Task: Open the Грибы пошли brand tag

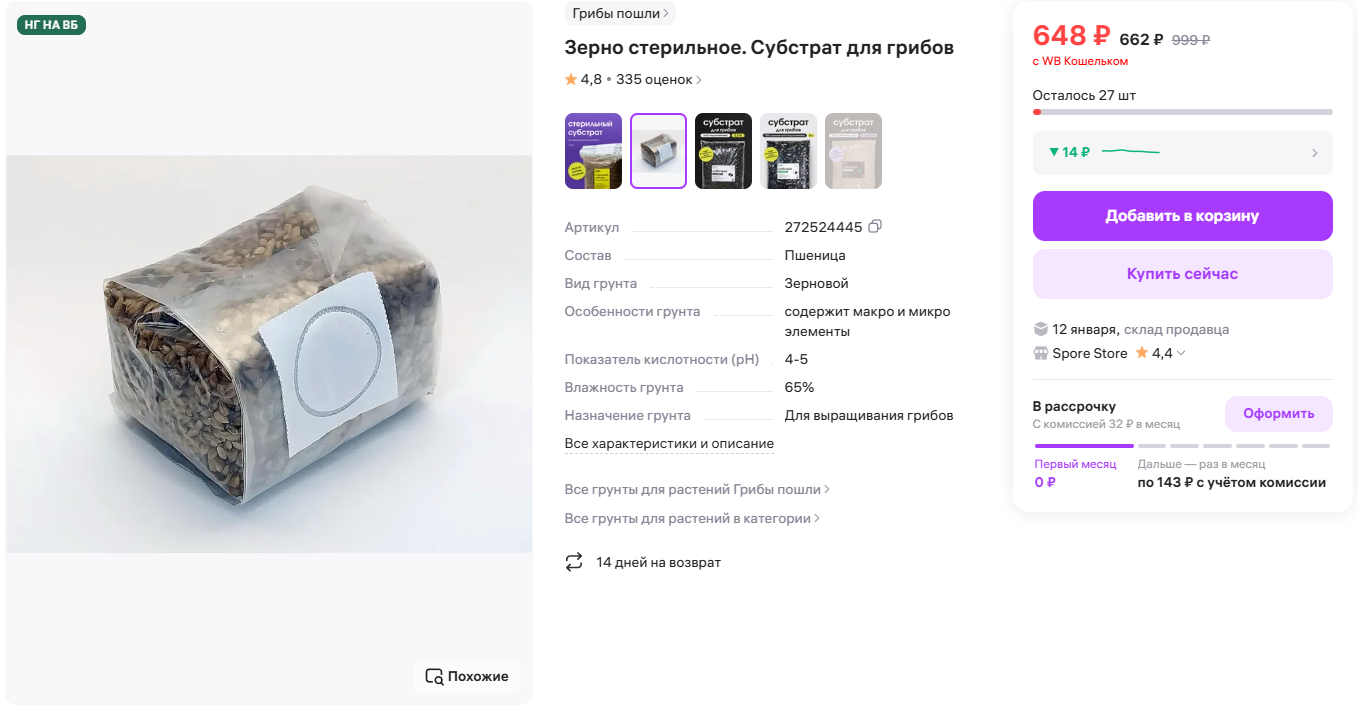Action: [620, 13]
